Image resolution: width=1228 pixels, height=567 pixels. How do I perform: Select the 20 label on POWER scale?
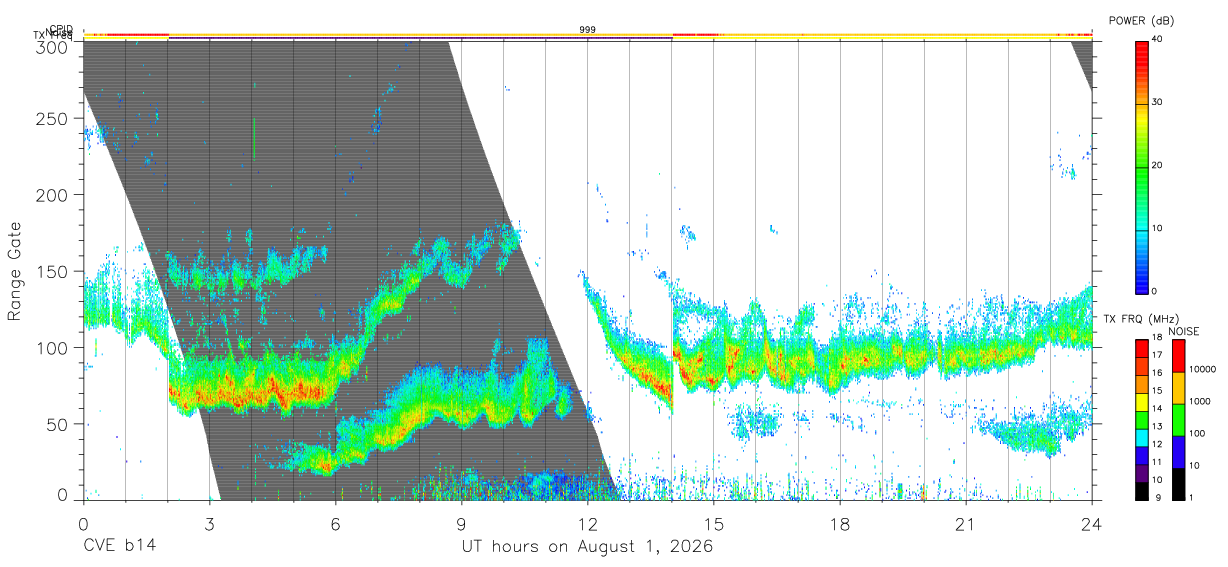click(x=1158, y=166)
